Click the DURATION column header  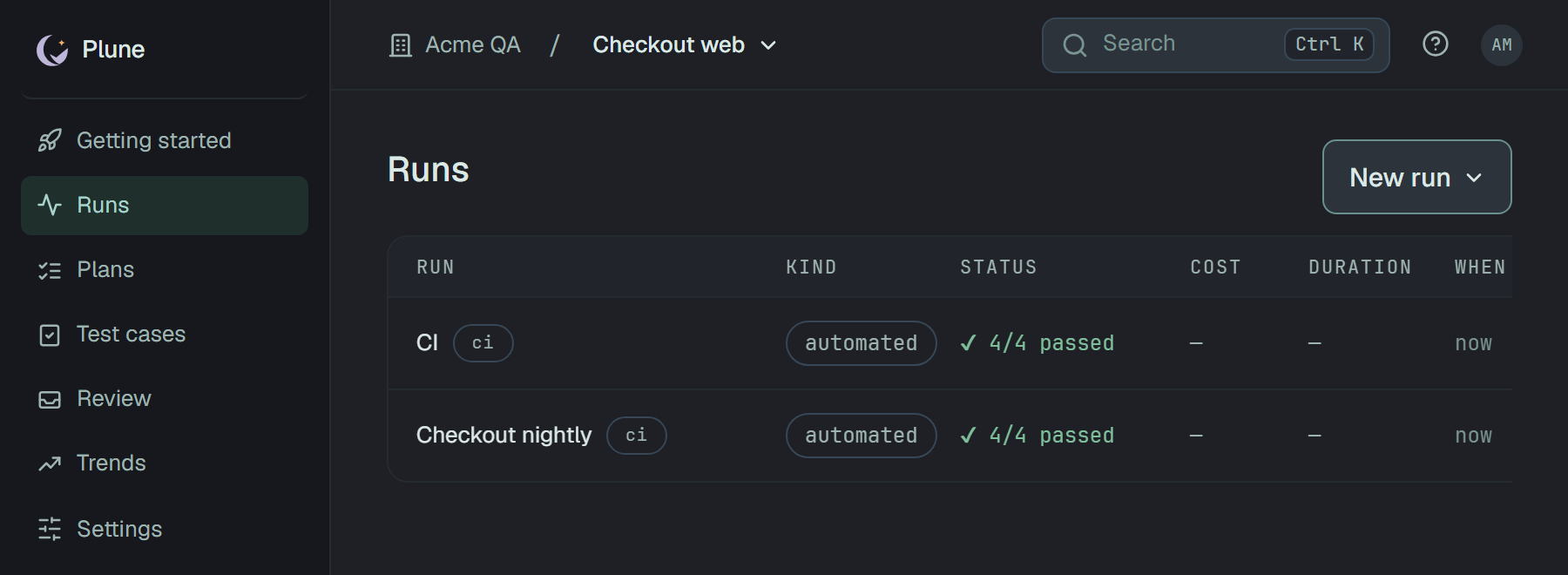tap(1360, 267)
